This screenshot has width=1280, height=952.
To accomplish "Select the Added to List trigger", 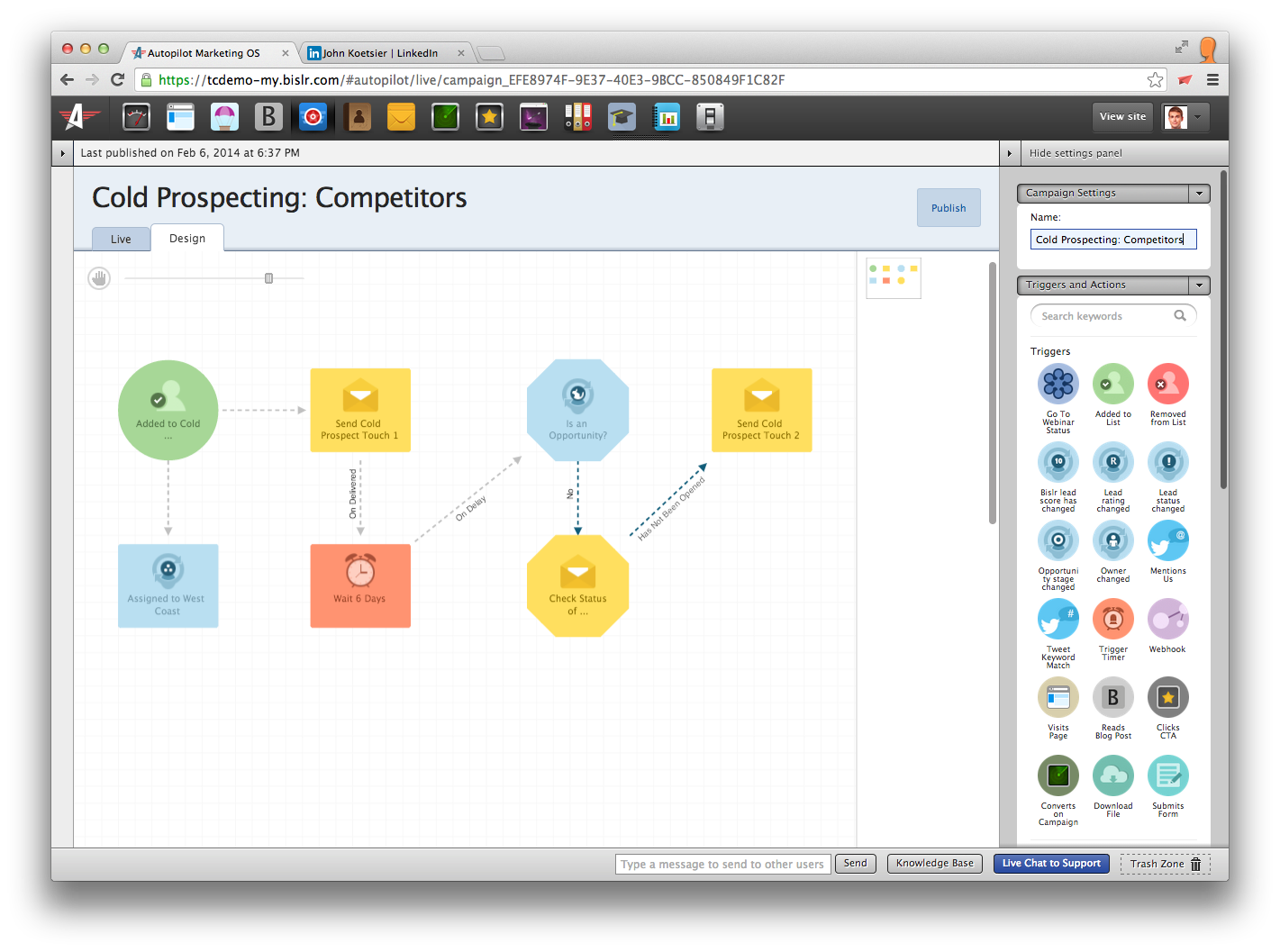I will 1113,384.
